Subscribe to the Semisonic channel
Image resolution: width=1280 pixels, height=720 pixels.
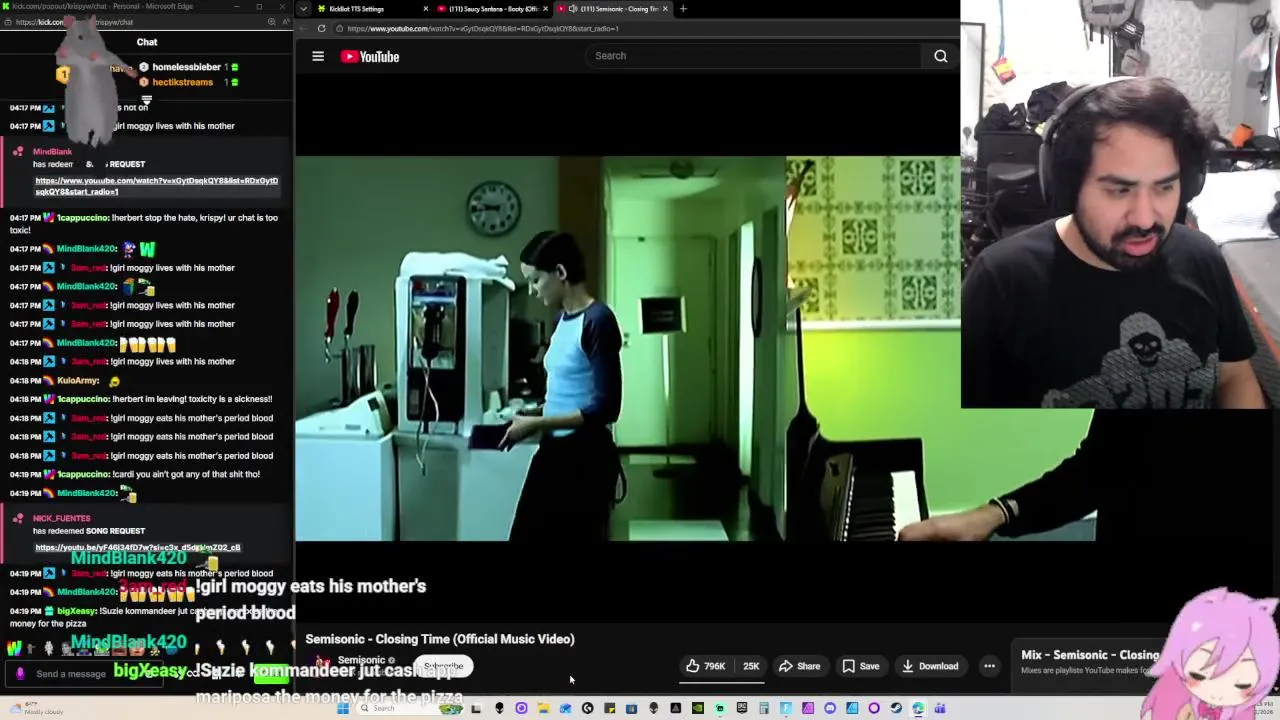pos(444,666)
